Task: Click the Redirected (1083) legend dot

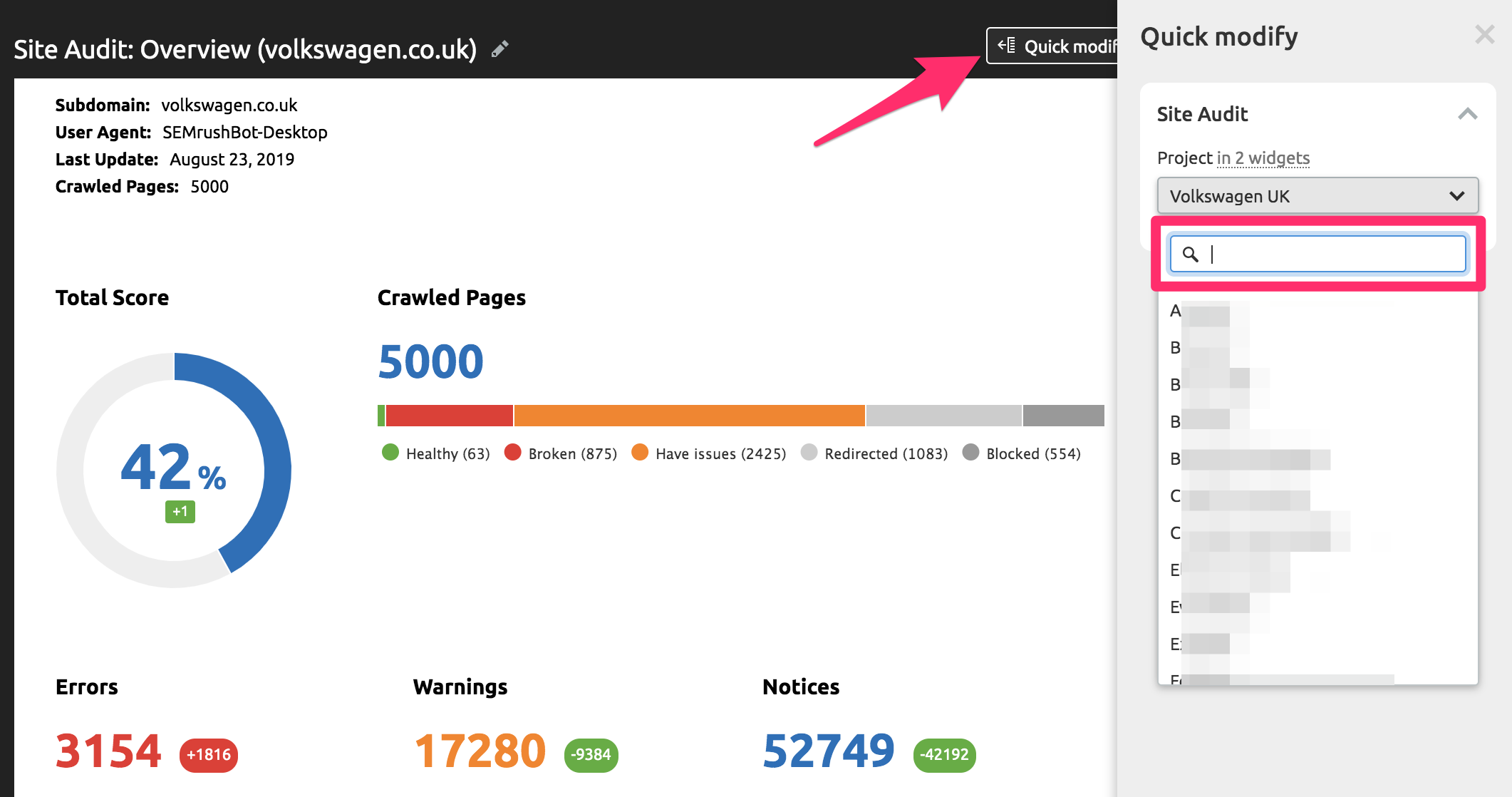Action: coord(809,453)
